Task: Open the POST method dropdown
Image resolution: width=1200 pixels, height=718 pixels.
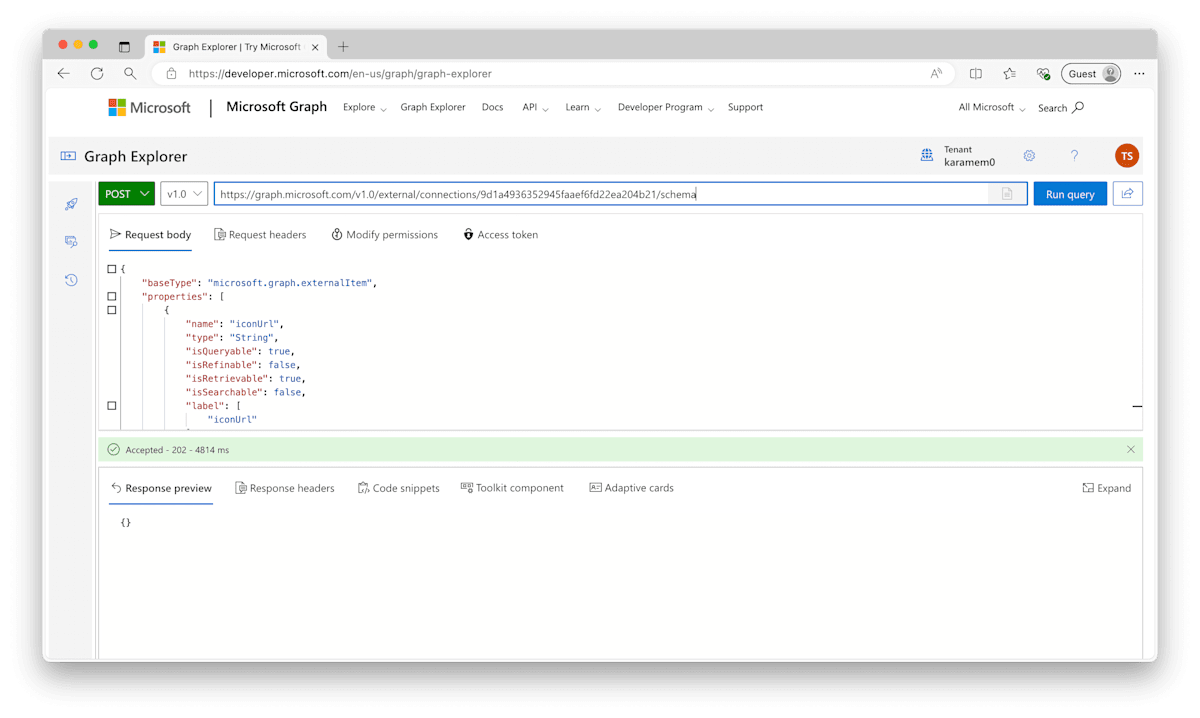Action: pyautogui.click(x=126, y=194)
